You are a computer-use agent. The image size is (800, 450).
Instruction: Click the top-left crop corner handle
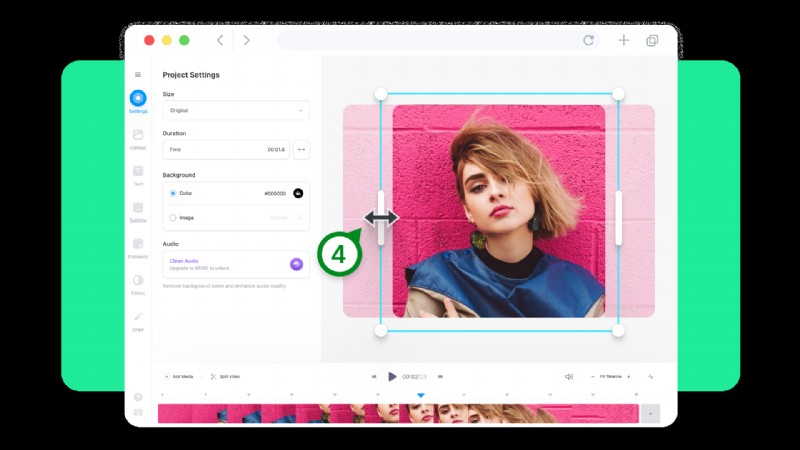click(x=381, y=94)
